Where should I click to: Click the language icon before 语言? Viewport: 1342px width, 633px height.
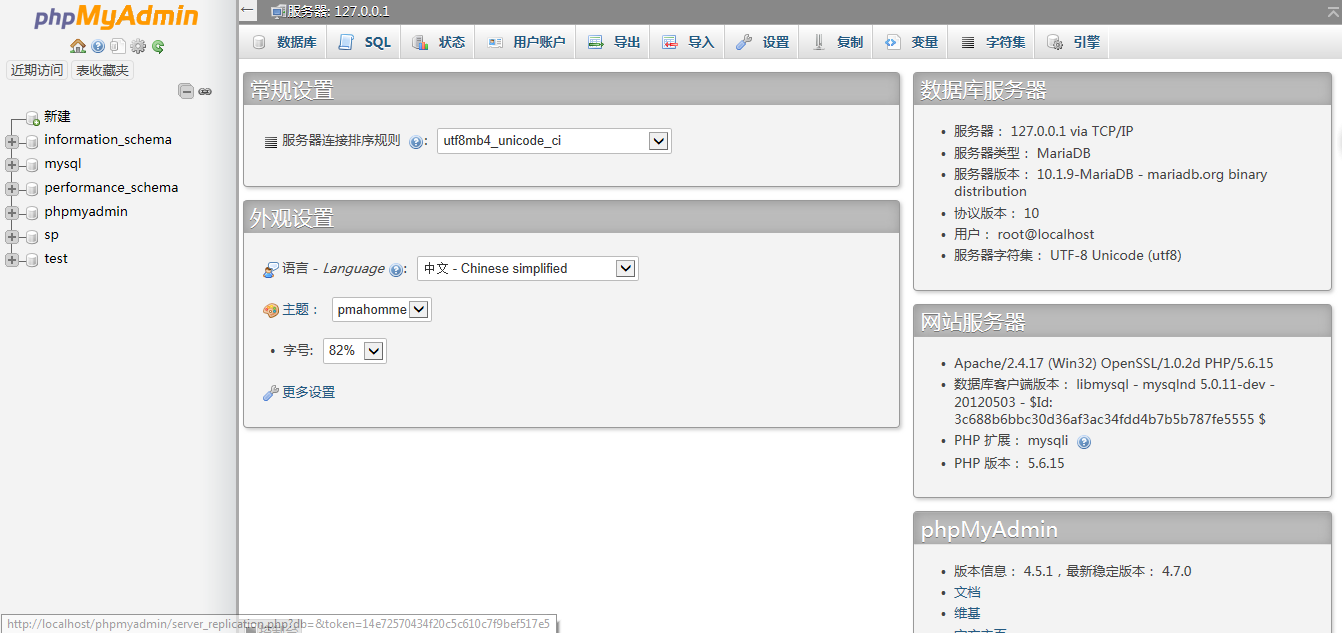pyautogui.click(x=270, y=269)
